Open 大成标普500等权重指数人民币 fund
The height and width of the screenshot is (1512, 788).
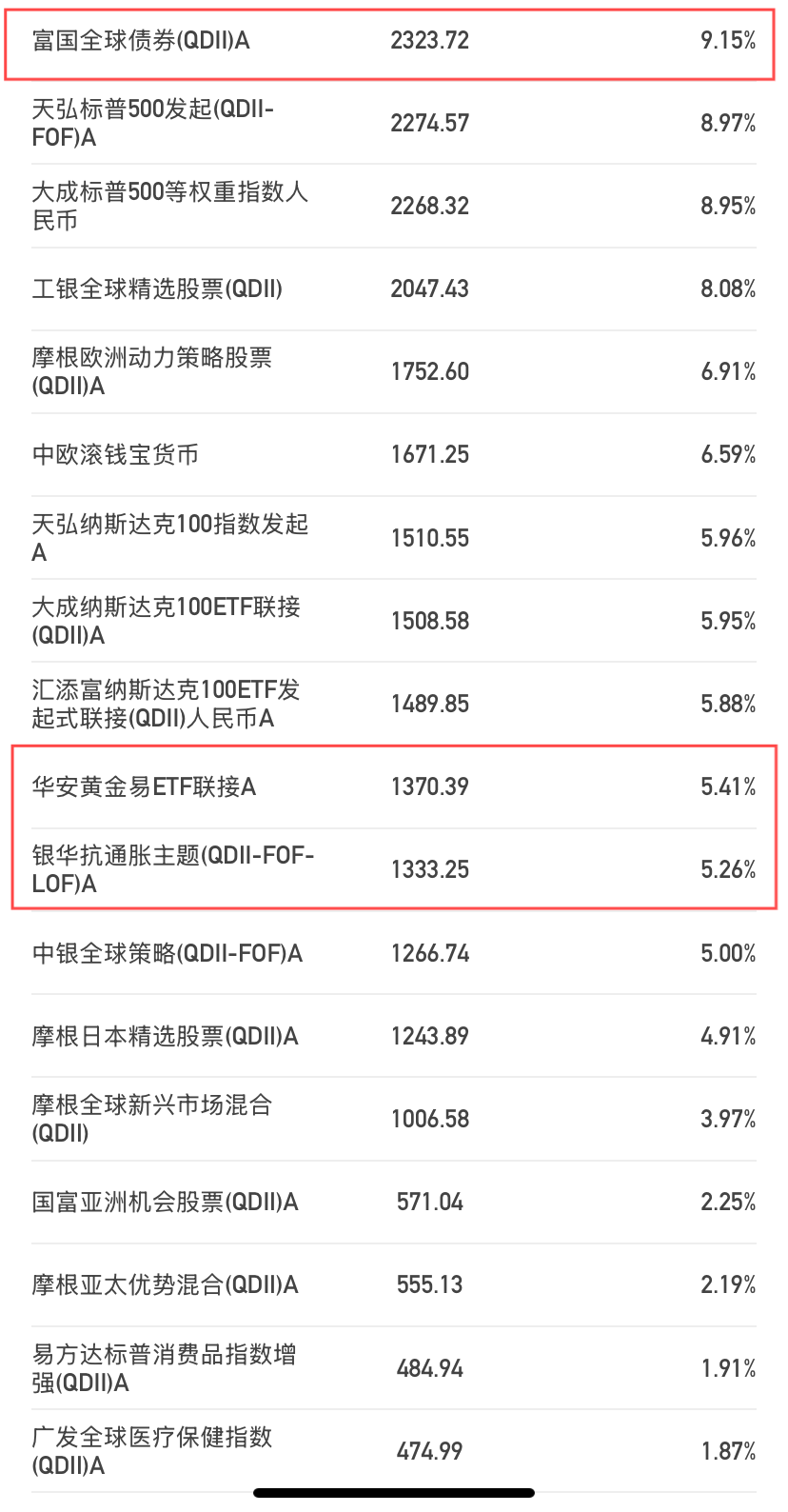click(394, 206)
